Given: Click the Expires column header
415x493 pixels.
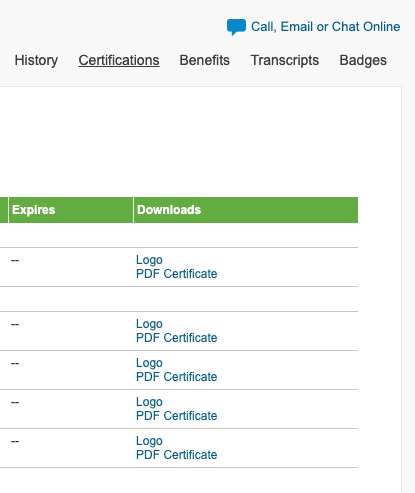Looking at the screenshot, I should [71, 210].
